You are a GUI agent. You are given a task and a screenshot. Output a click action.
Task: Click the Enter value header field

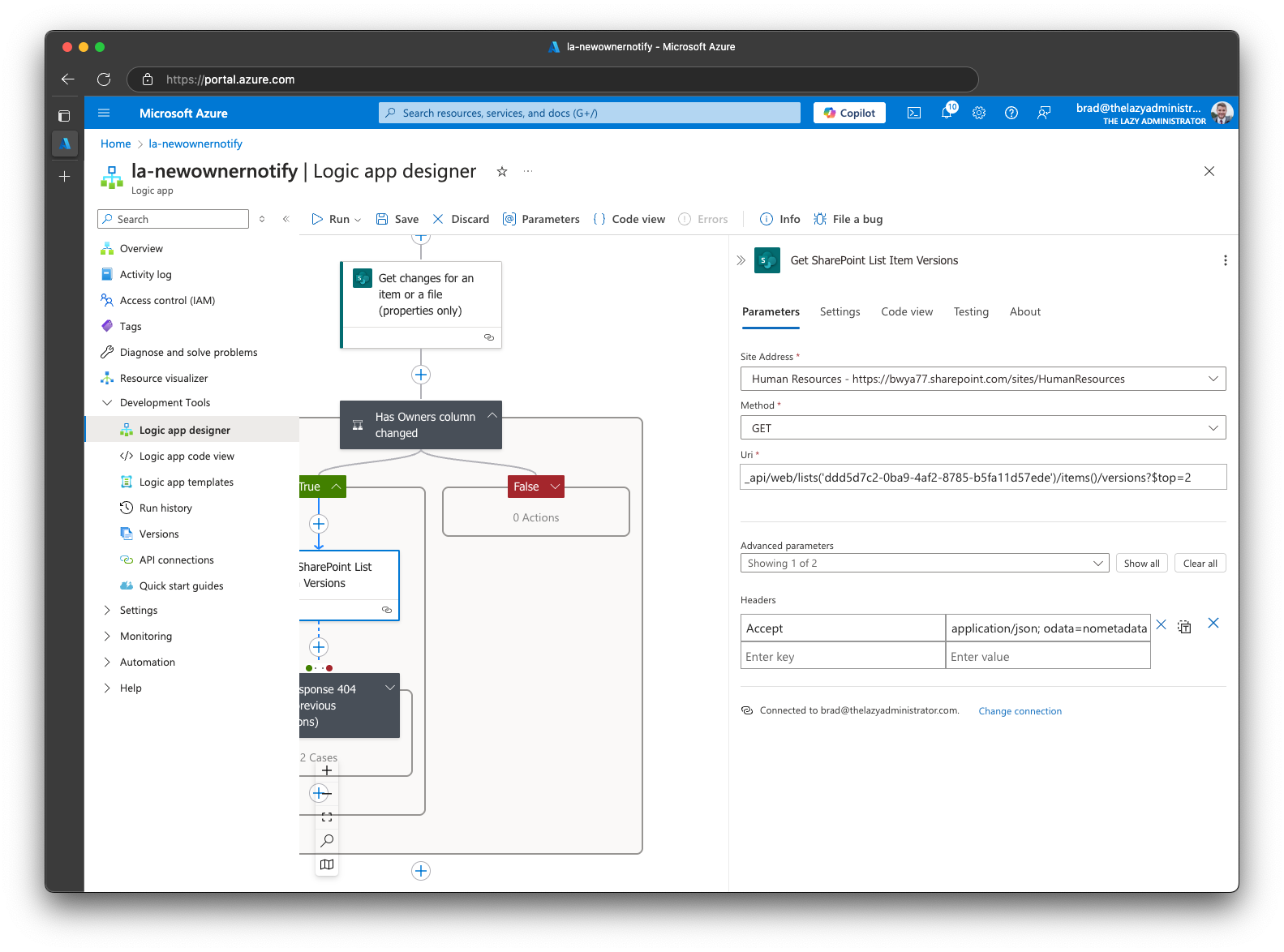(1048, 656)
